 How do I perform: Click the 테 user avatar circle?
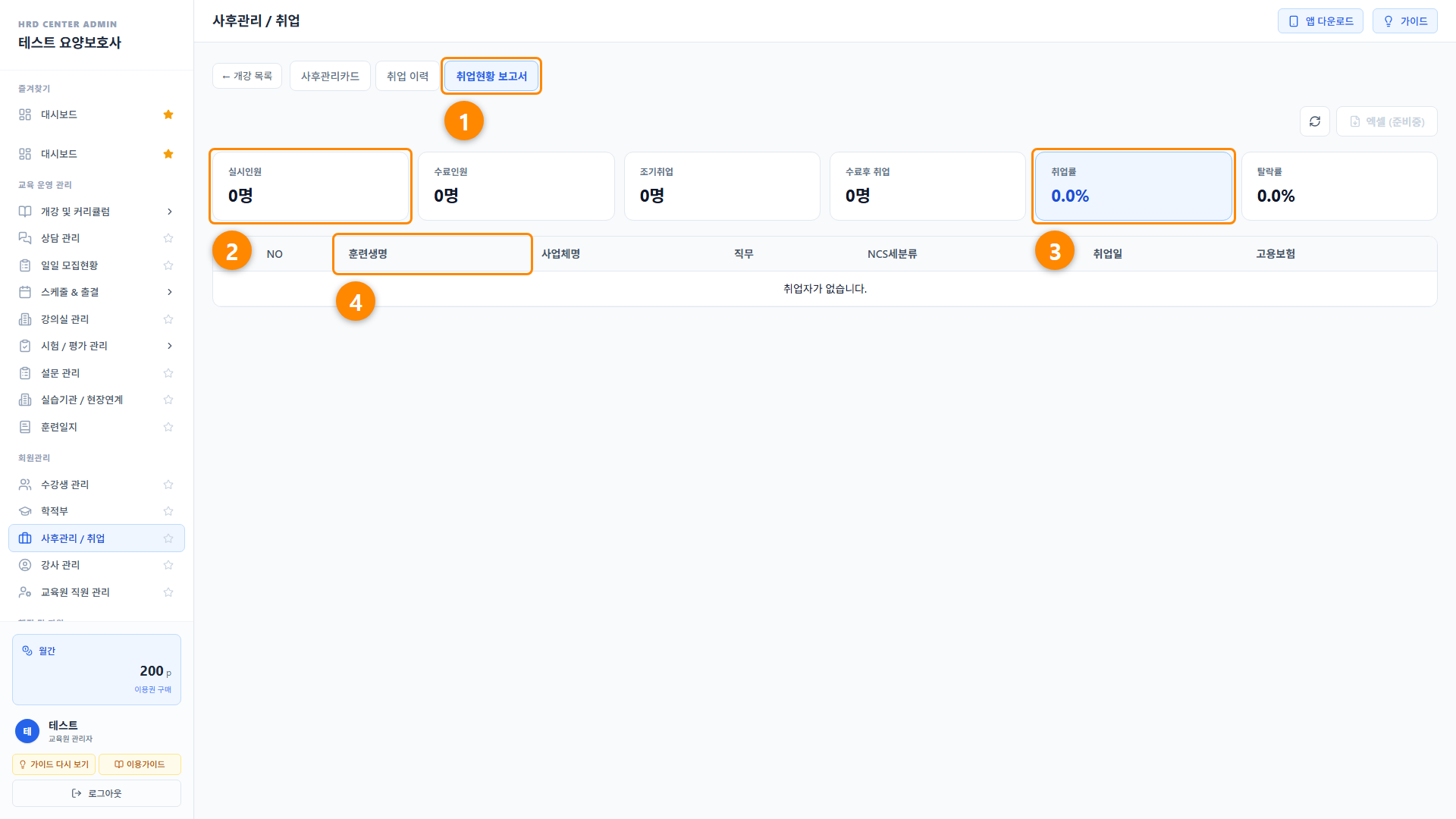point(27,731)
